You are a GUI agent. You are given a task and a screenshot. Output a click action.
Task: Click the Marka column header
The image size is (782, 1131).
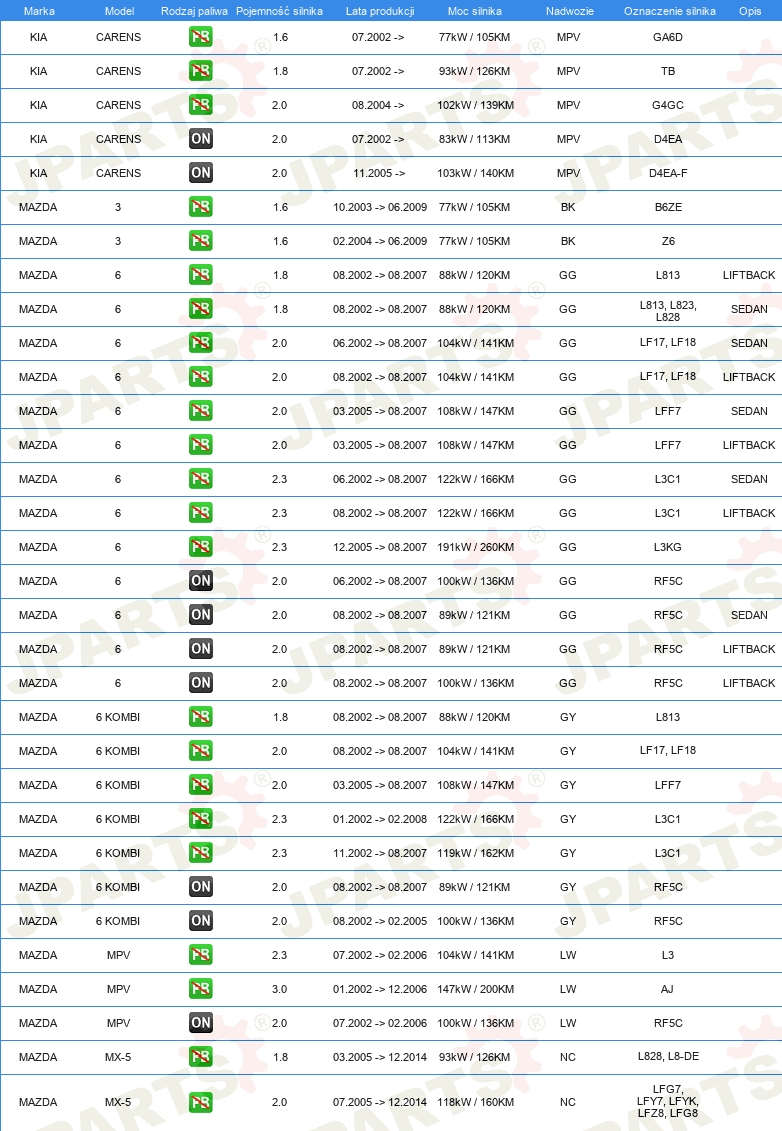tap(39, 11)
